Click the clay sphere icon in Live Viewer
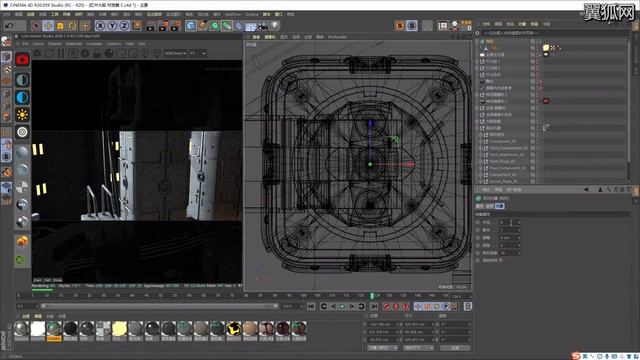Image resolution: width=640 pixels, height=360 pixels. coord(109,53)
